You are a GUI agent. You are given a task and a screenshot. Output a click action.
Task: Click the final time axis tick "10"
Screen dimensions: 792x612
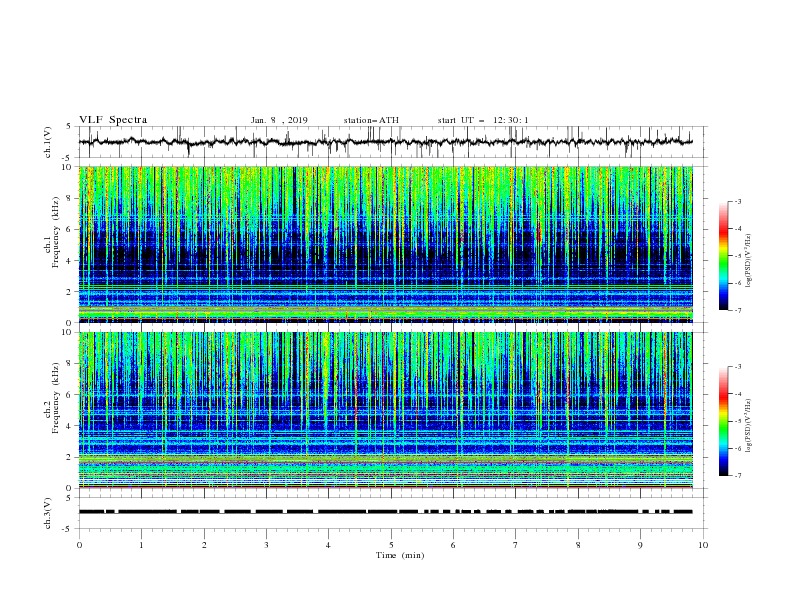pos(703,545)
